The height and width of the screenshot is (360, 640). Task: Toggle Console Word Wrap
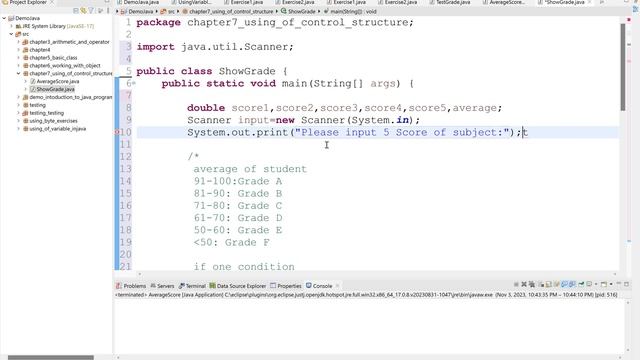tap(557, 284)
